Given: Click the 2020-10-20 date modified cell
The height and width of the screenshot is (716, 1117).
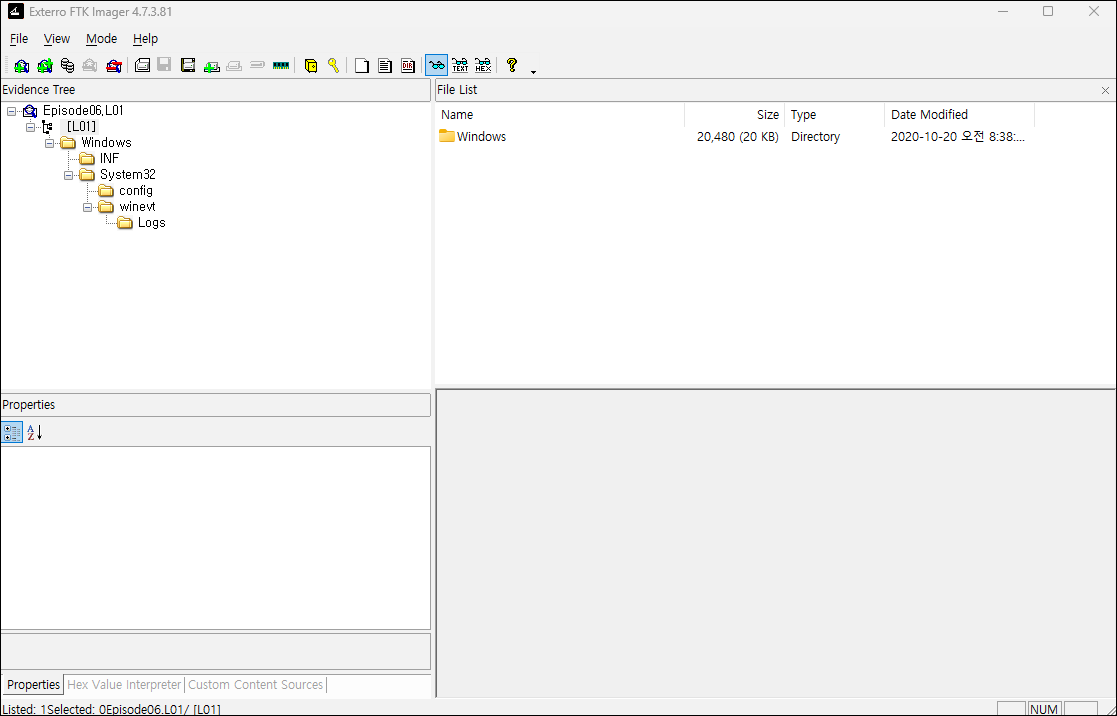Looking at the screenshot, I should coord(958,137).
